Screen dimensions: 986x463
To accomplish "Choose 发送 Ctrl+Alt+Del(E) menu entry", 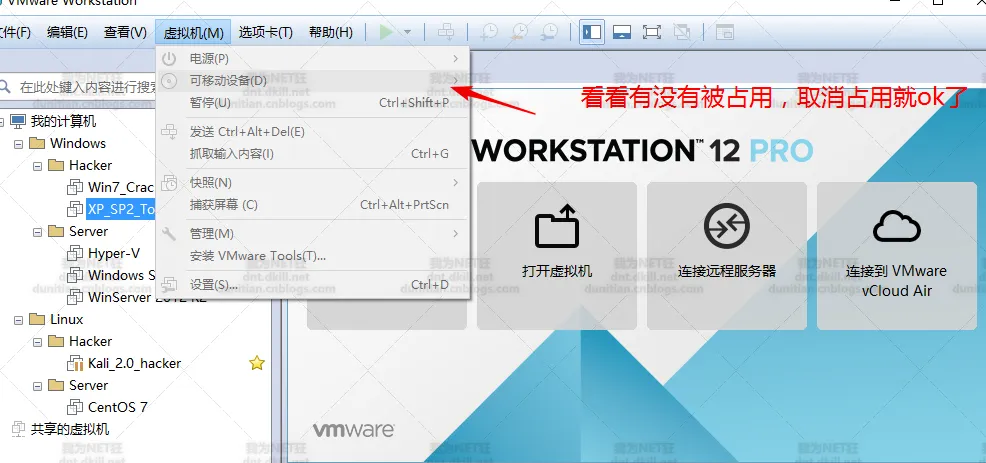I will [x=313, y=132].
